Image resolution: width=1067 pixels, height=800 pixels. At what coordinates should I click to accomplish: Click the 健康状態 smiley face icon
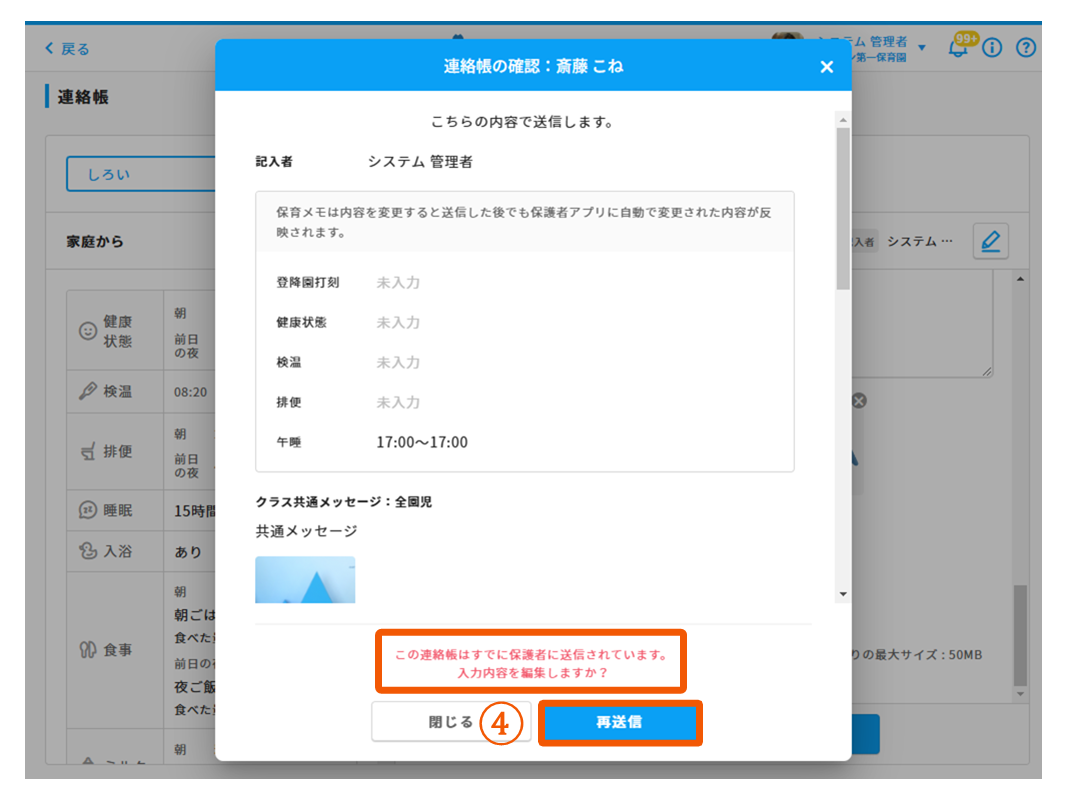[x=88, y=331]
